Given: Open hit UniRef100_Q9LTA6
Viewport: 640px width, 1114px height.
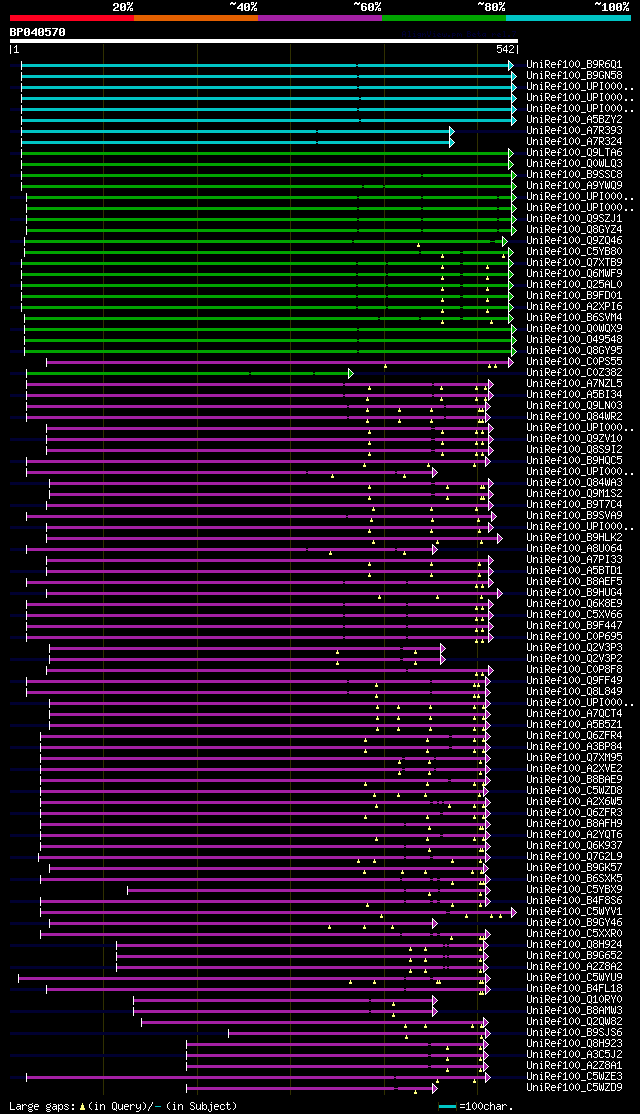Looking at the screenshot, I should (x=575, y=152).
